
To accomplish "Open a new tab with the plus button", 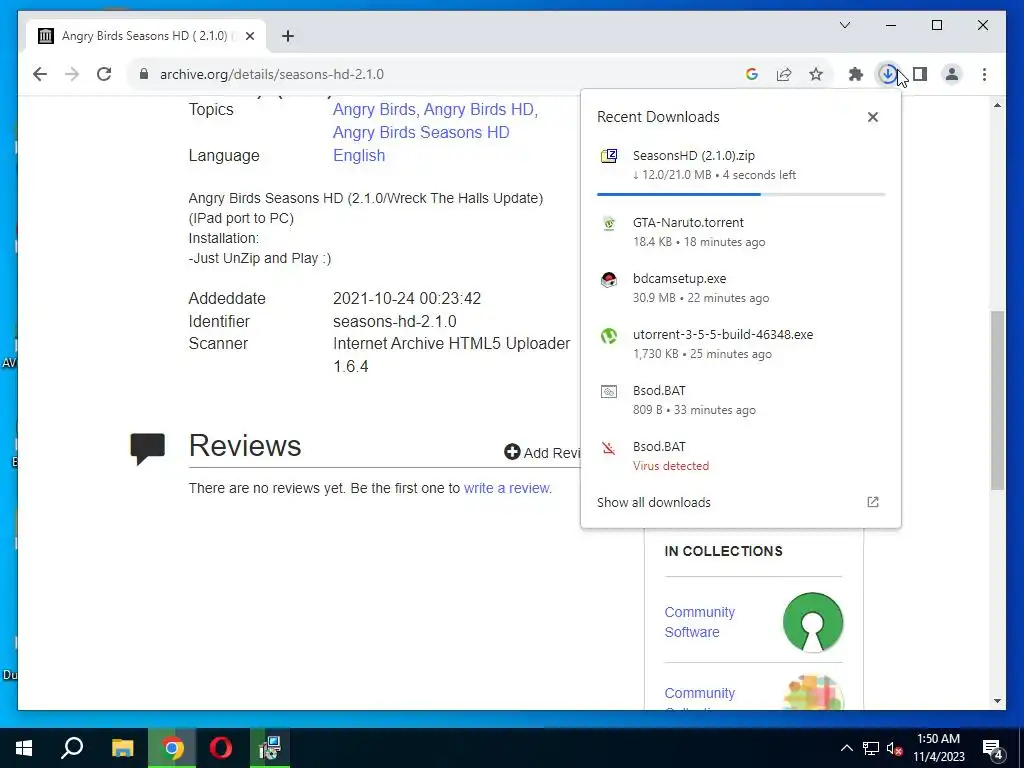I will point(288,36).
